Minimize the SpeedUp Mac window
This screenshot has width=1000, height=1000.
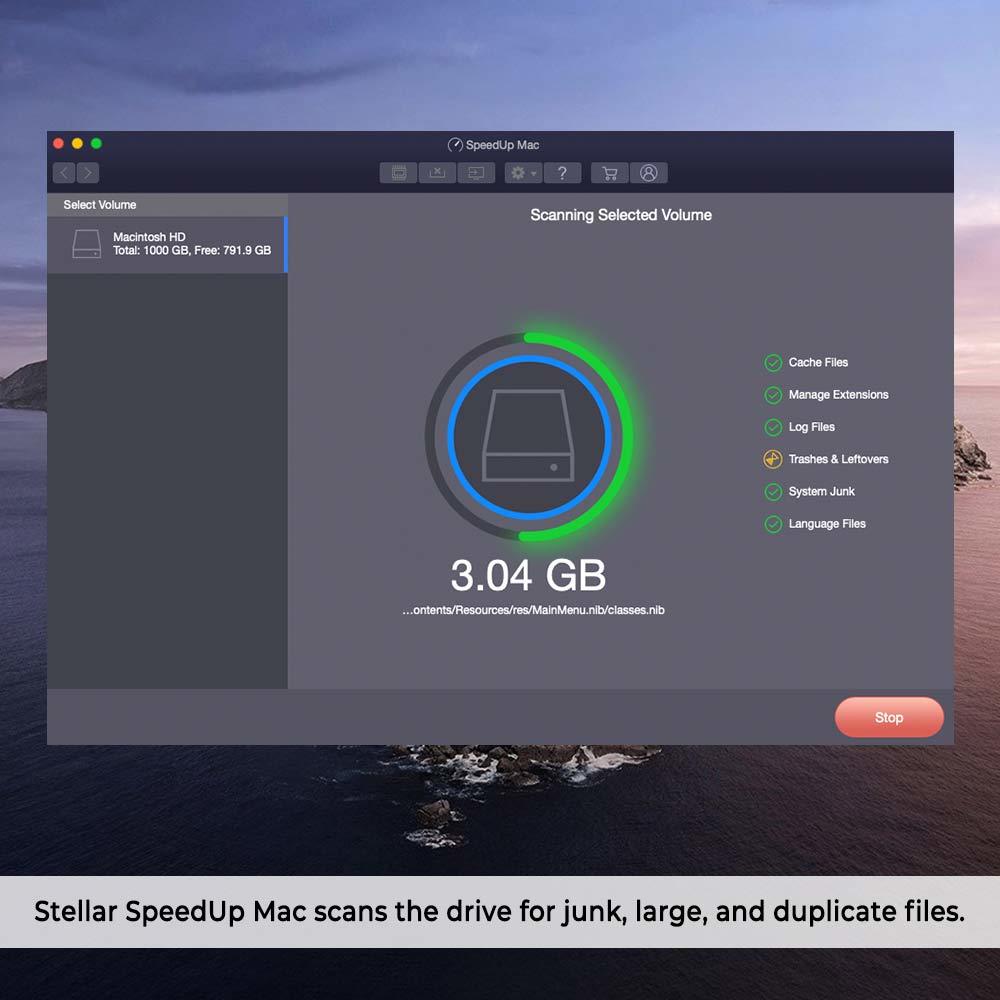[x=77, y=143]
